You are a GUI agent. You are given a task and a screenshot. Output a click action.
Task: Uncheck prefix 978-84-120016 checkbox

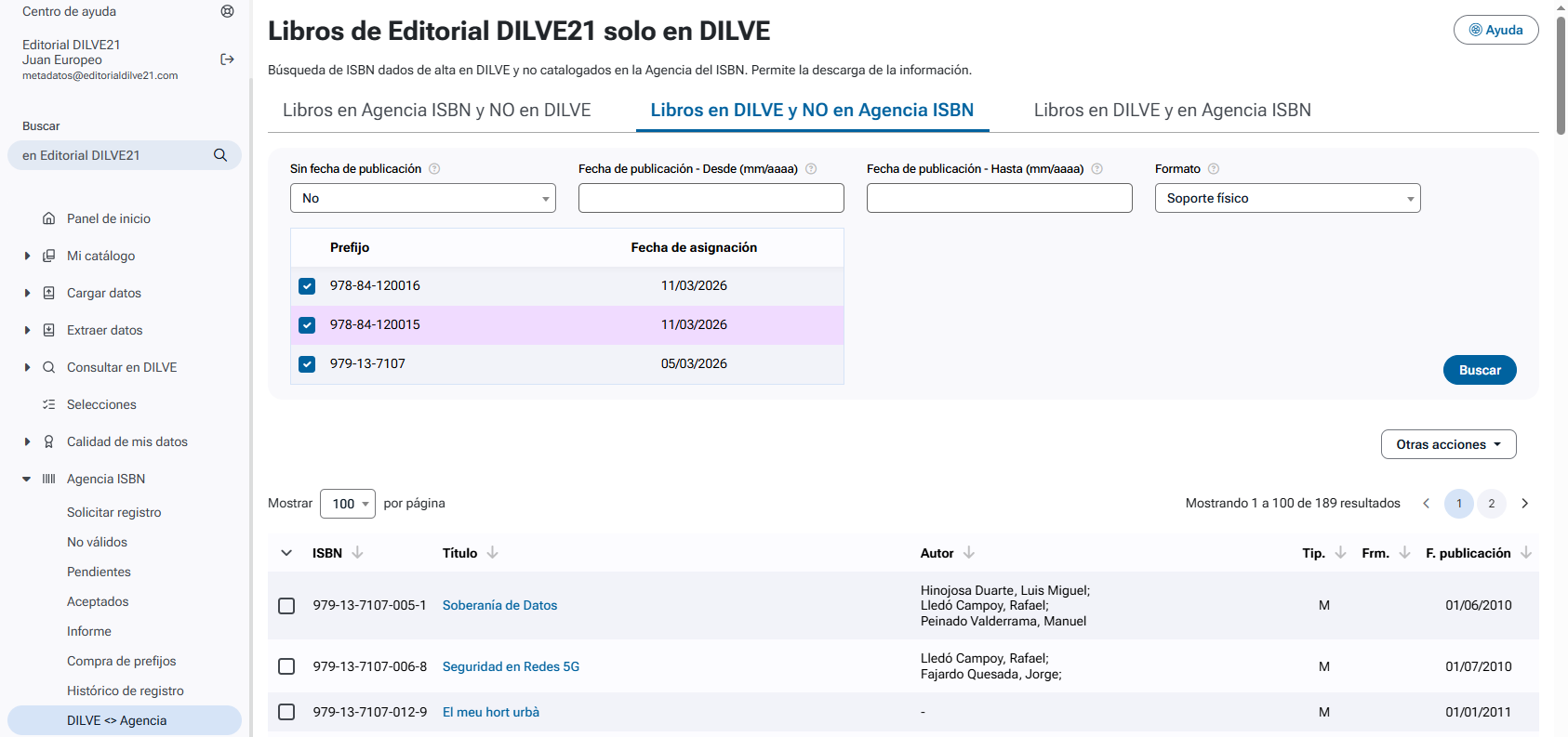click(307, 286)
